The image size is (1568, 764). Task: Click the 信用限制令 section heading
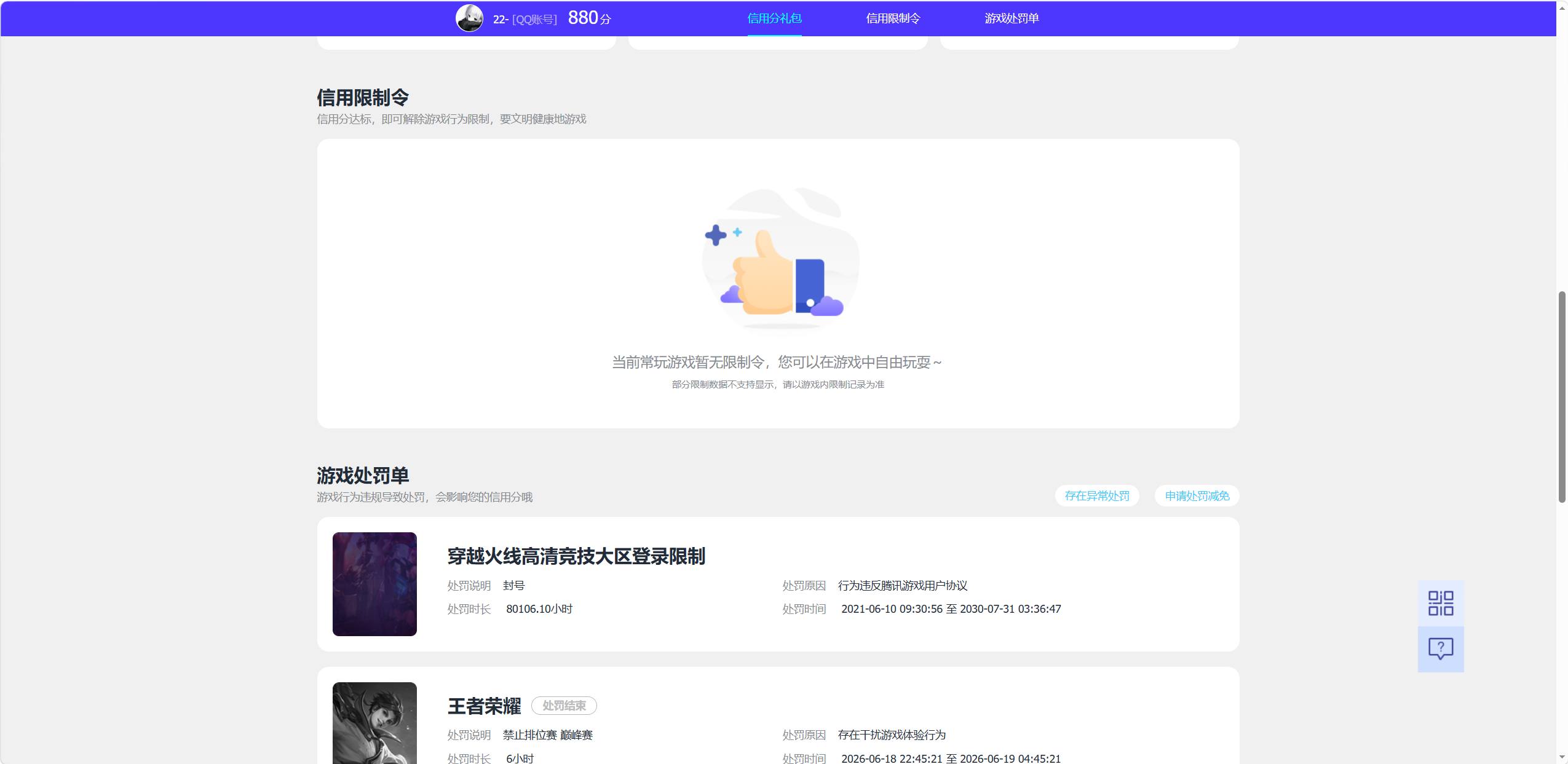tap(363, 98)
